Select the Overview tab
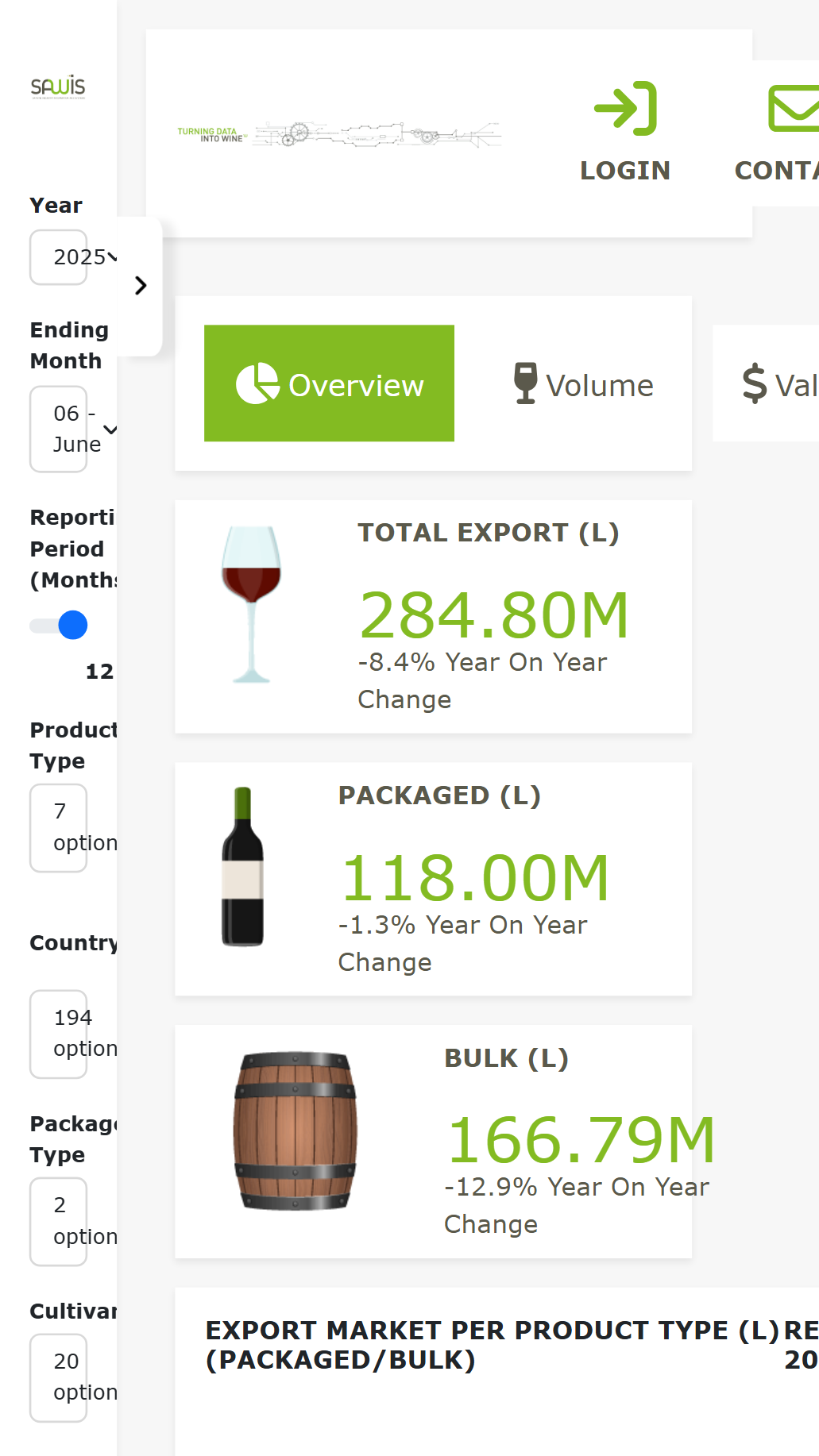Viewport: 819px width, 1456px height. pyautogui.click(x=329, y=383)
